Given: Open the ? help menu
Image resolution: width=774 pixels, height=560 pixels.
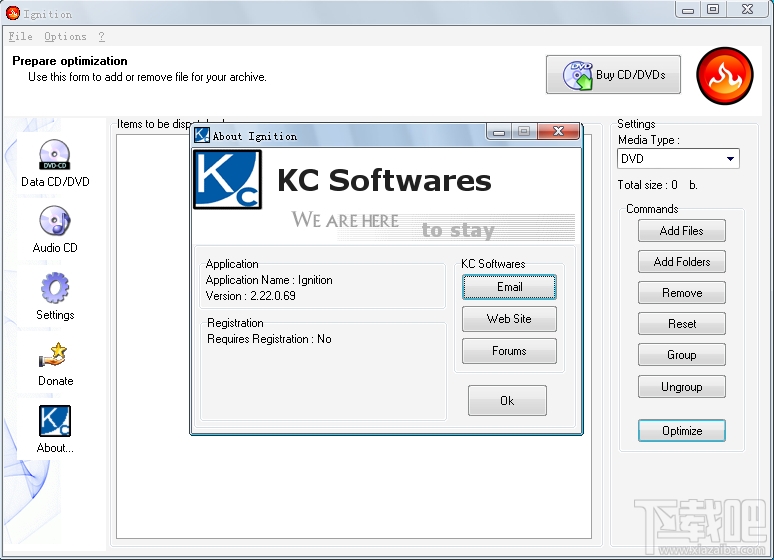Looking at the screenshot, I should click(x=101, y=37).
